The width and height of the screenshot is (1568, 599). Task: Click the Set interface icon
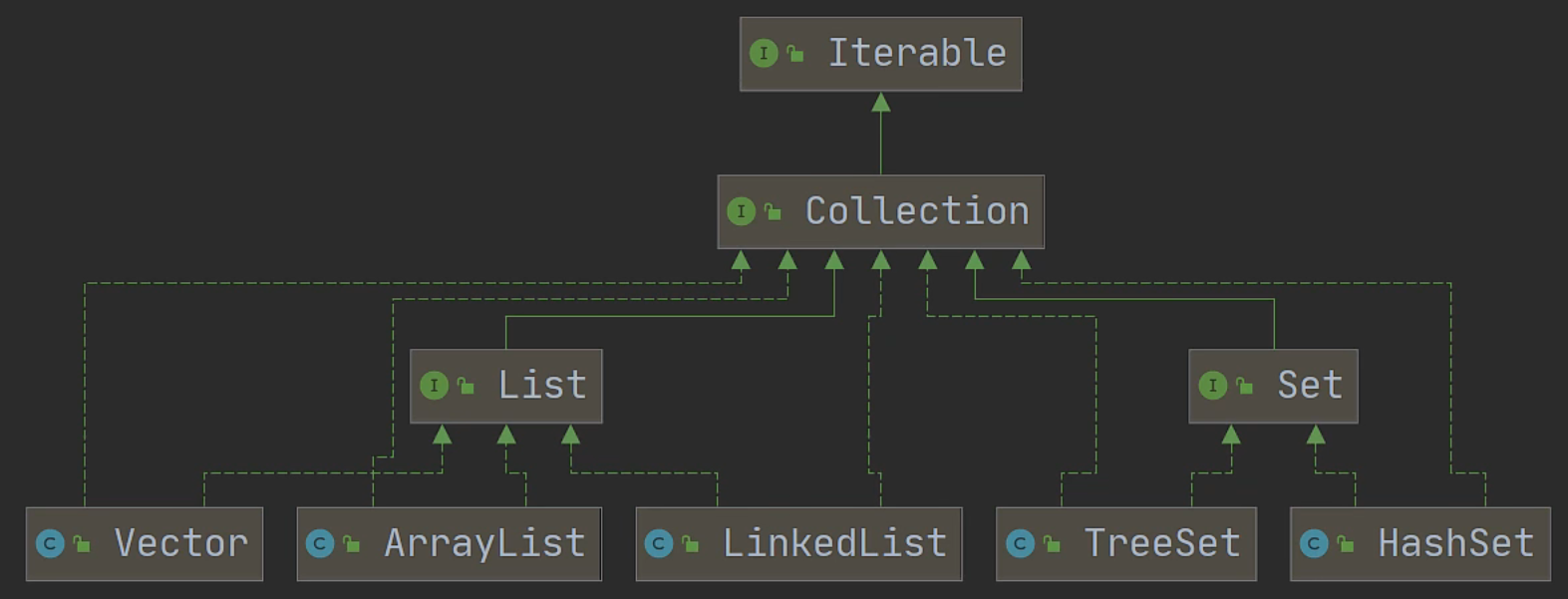[x=1212, y=386]
